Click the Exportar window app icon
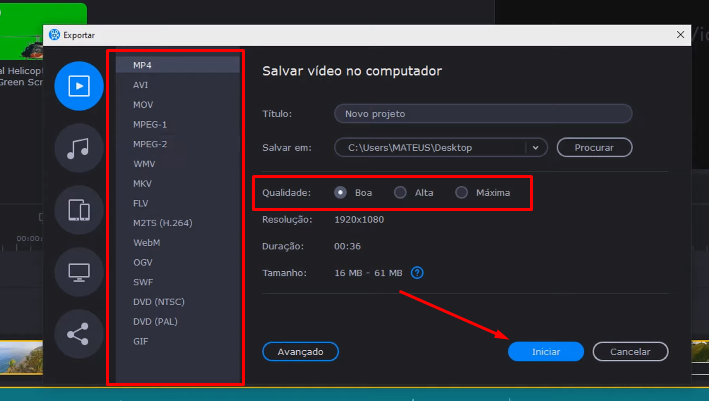 [54, 34]
